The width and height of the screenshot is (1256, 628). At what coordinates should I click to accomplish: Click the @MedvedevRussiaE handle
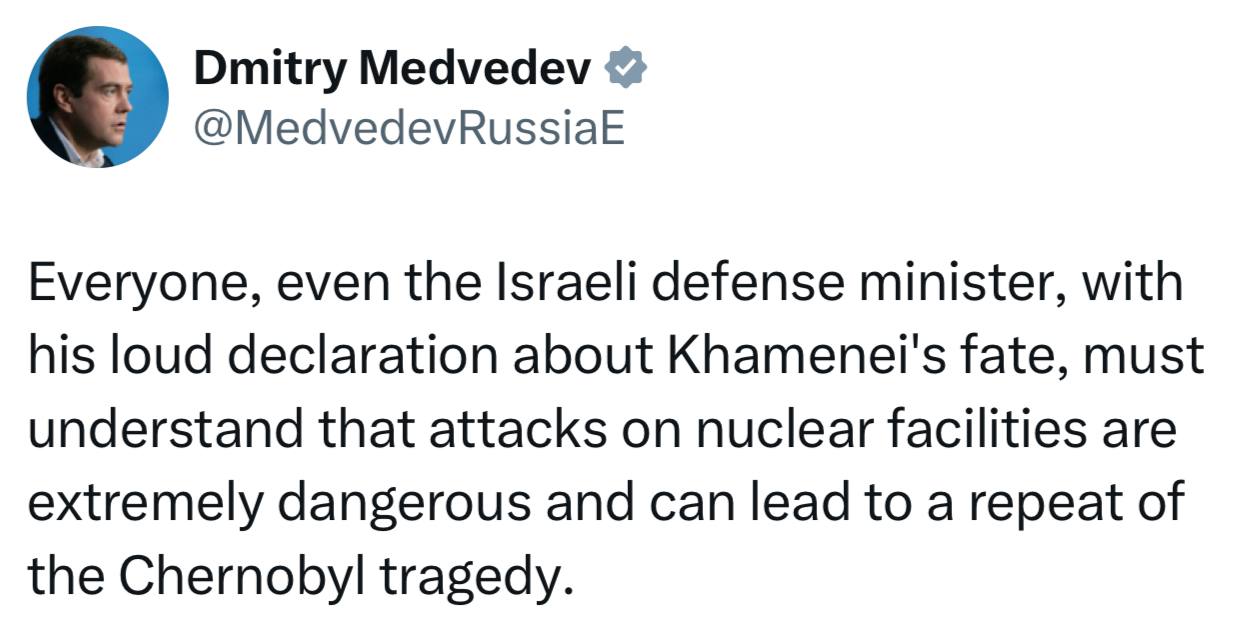point(409,128)
